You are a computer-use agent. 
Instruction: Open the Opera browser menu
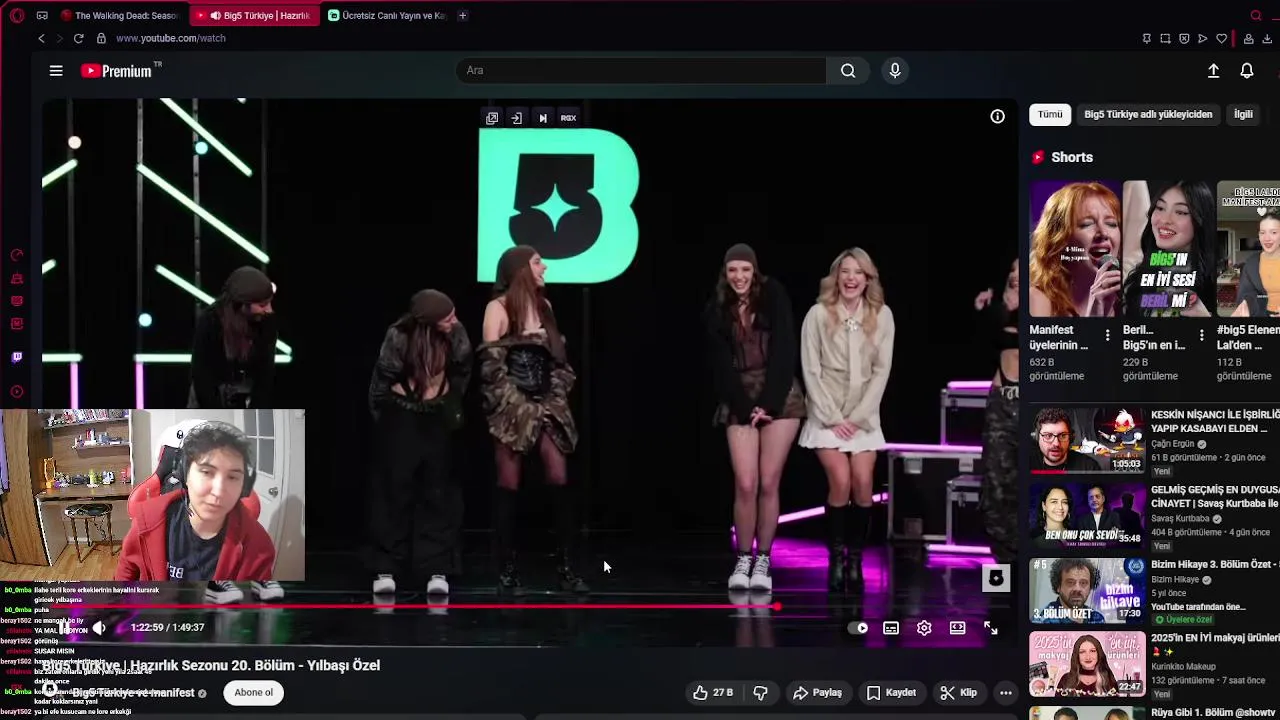(x=17, y=15)
